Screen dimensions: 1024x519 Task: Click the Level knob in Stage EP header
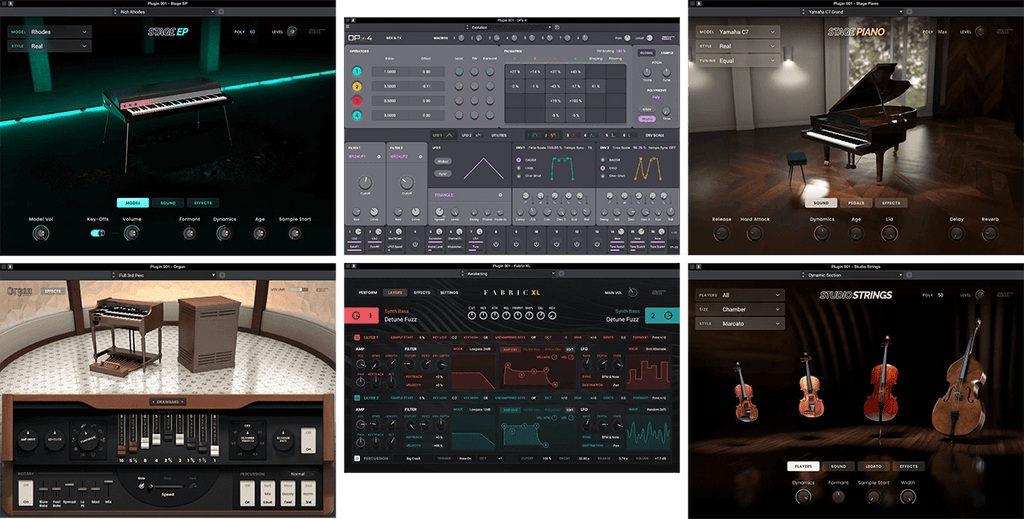(x=292, y=31)
